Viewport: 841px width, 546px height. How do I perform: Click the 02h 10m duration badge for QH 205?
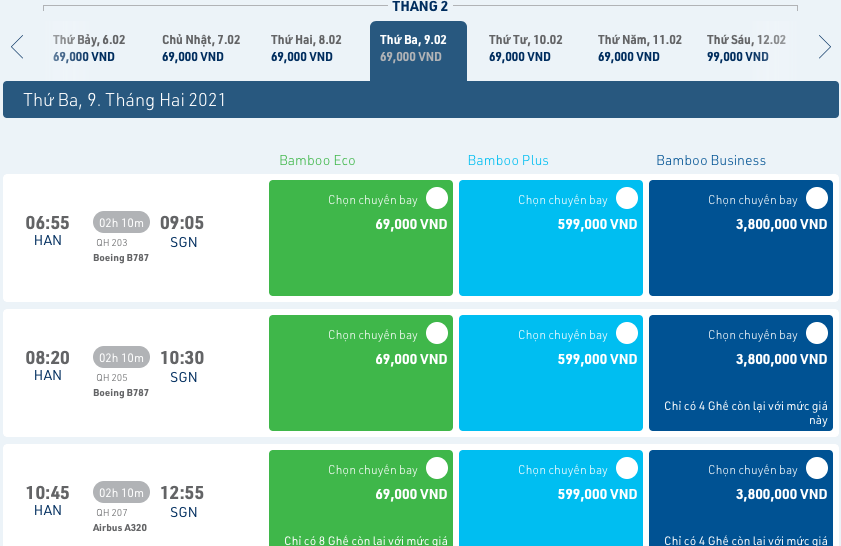tap(121, 357)
